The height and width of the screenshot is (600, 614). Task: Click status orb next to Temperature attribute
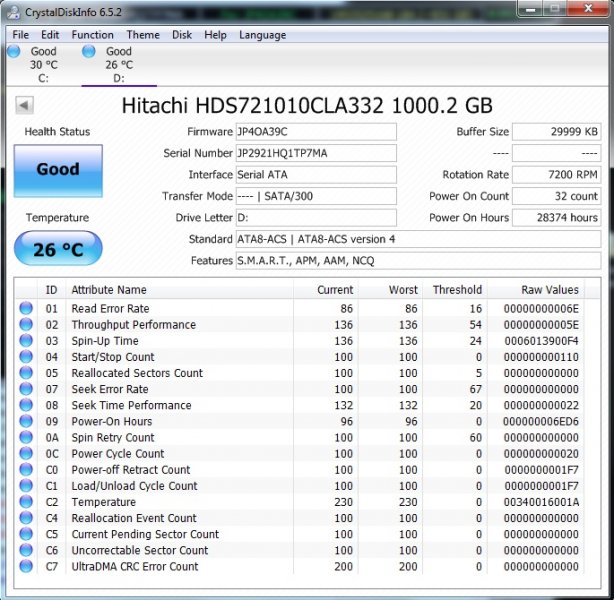click(x=26, y=502)
